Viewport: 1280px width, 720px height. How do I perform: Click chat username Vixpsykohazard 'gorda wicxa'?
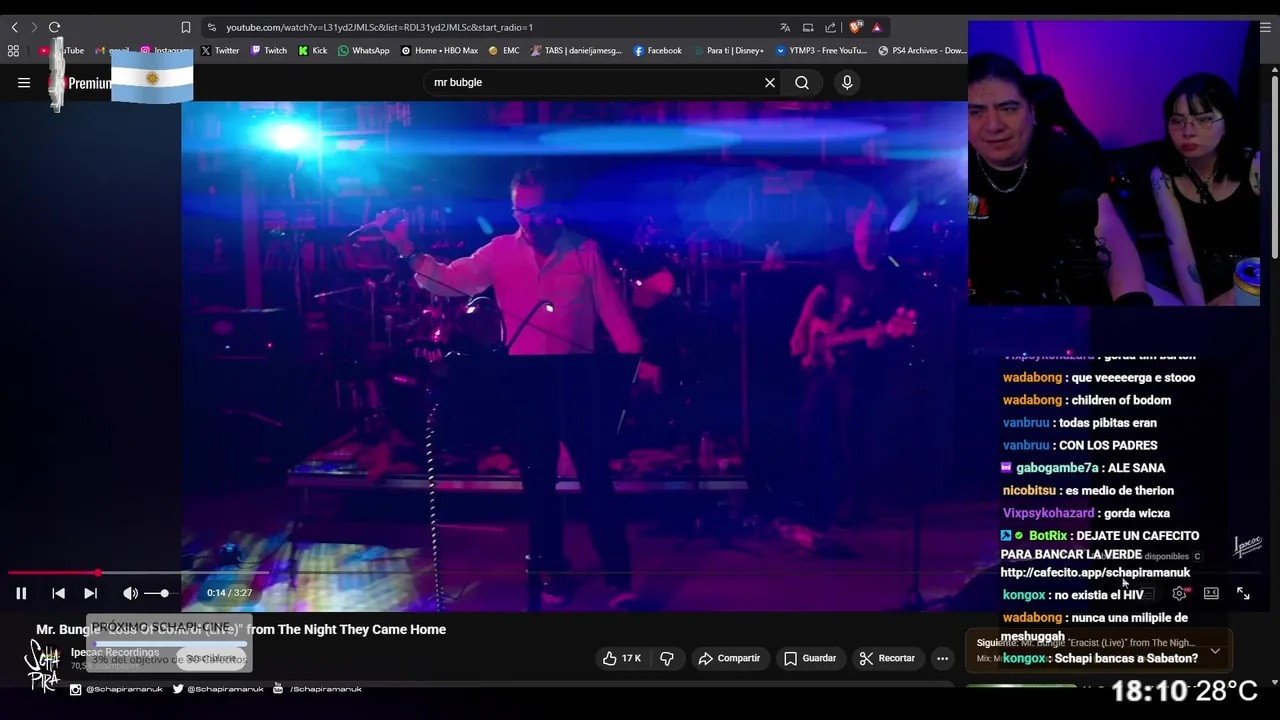click(1048, 513)
